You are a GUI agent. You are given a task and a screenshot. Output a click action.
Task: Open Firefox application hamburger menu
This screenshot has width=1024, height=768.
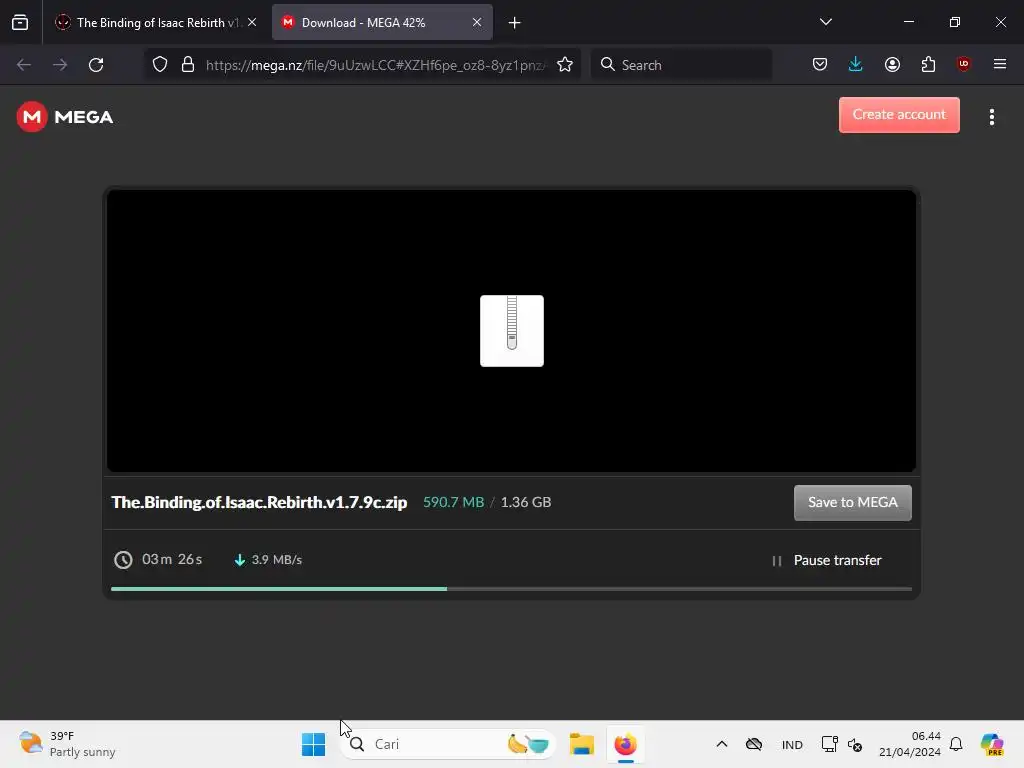coord(1000,64)
